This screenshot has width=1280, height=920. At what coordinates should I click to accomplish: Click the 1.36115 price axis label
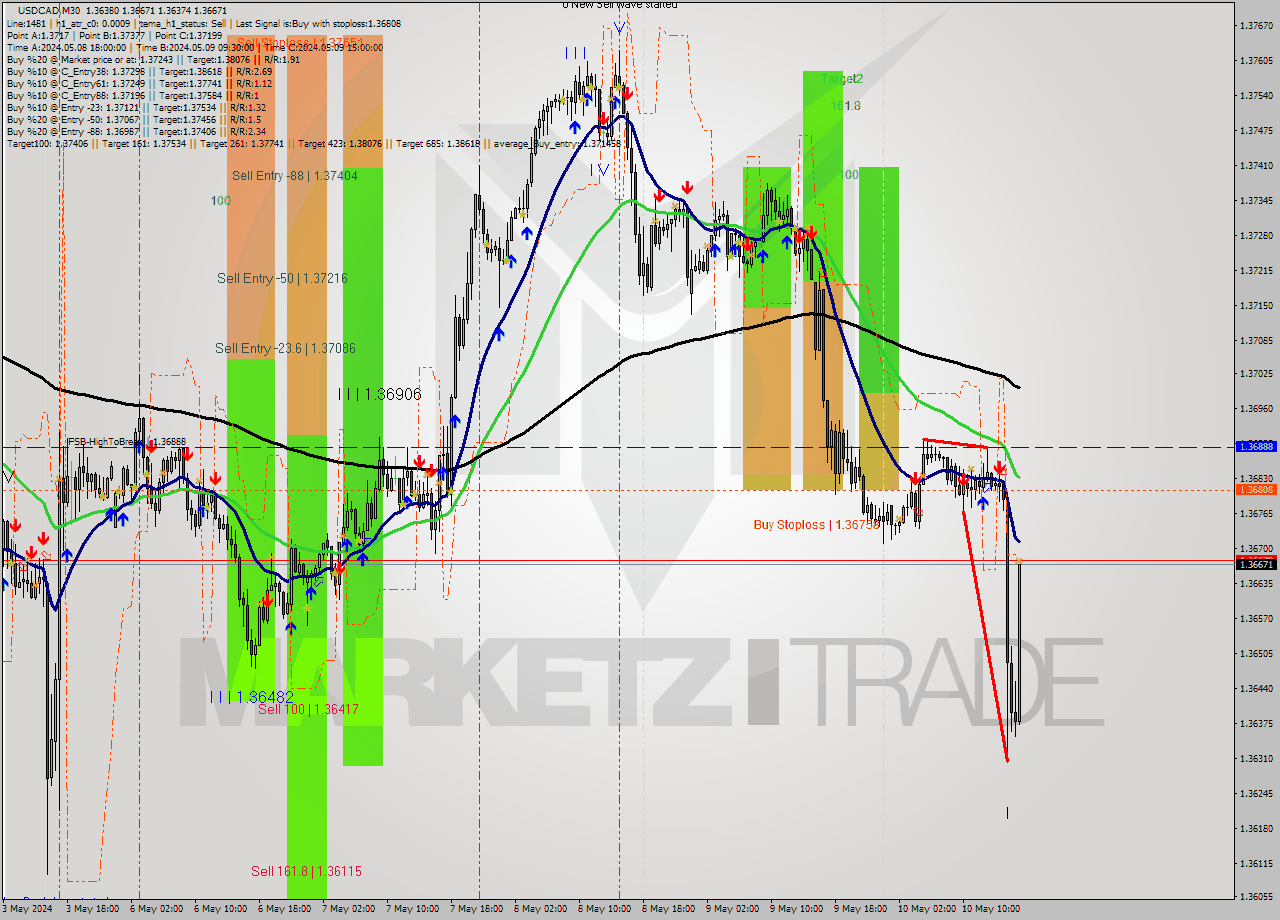tap(1256, 863)
